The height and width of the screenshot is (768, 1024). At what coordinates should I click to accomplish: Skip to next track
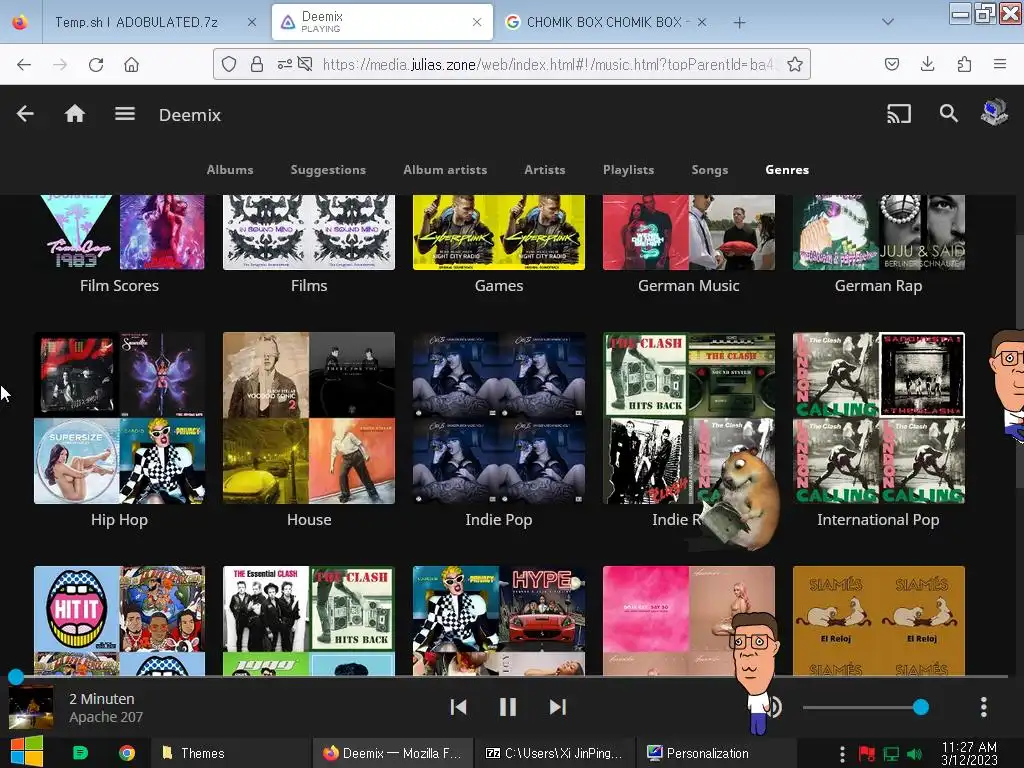pos(557,707)
